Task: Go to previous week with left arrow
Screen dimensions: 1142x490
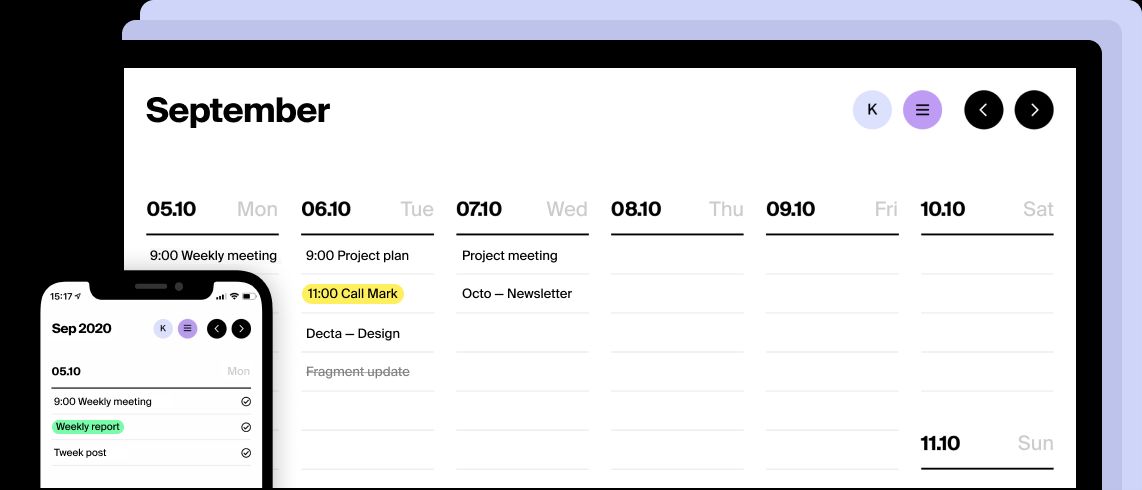Action: tap(983, 110)
